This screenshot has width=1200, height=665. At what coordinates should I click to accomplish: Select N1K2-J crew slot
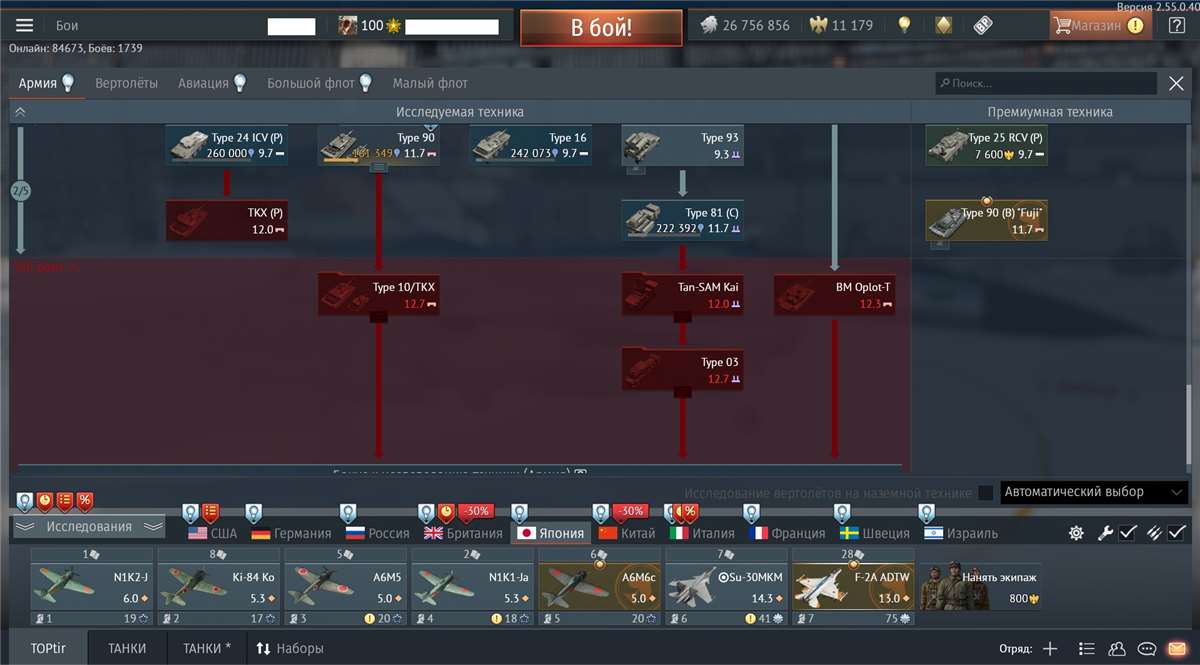click(92, 587)
